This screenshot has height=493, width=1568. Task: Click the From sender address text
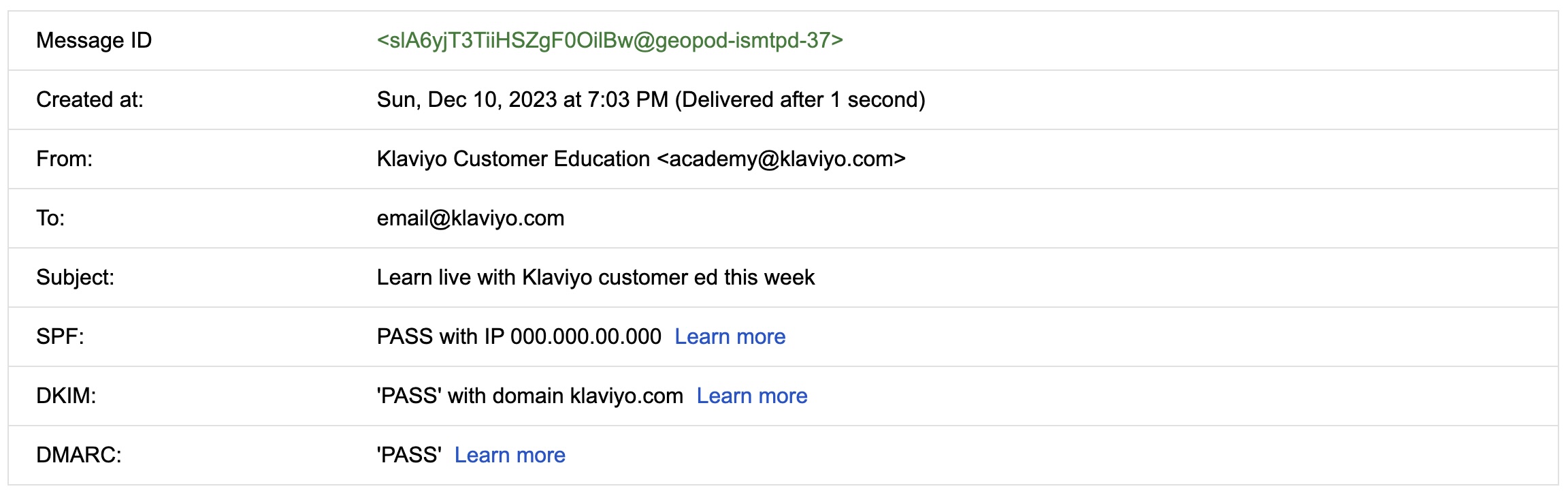coord(640,159)
